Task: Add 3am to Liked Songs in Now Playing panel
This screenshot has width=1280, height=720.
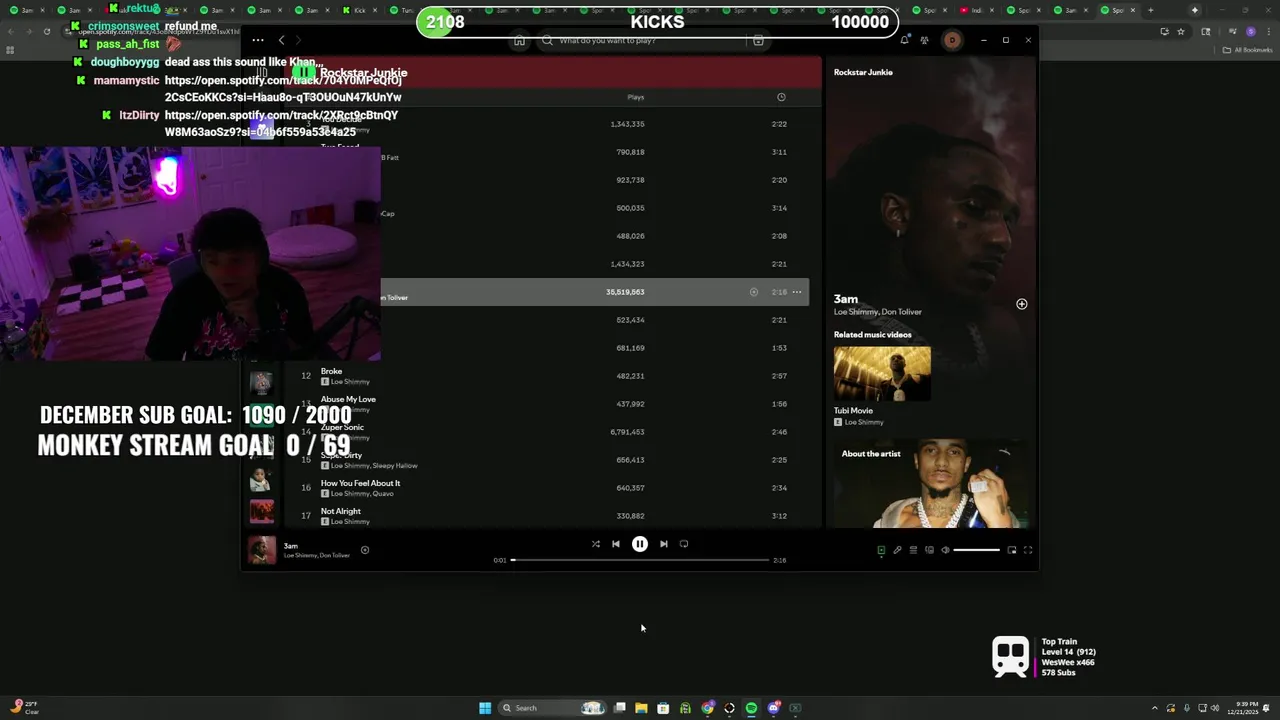Action: pos(1021,304)
